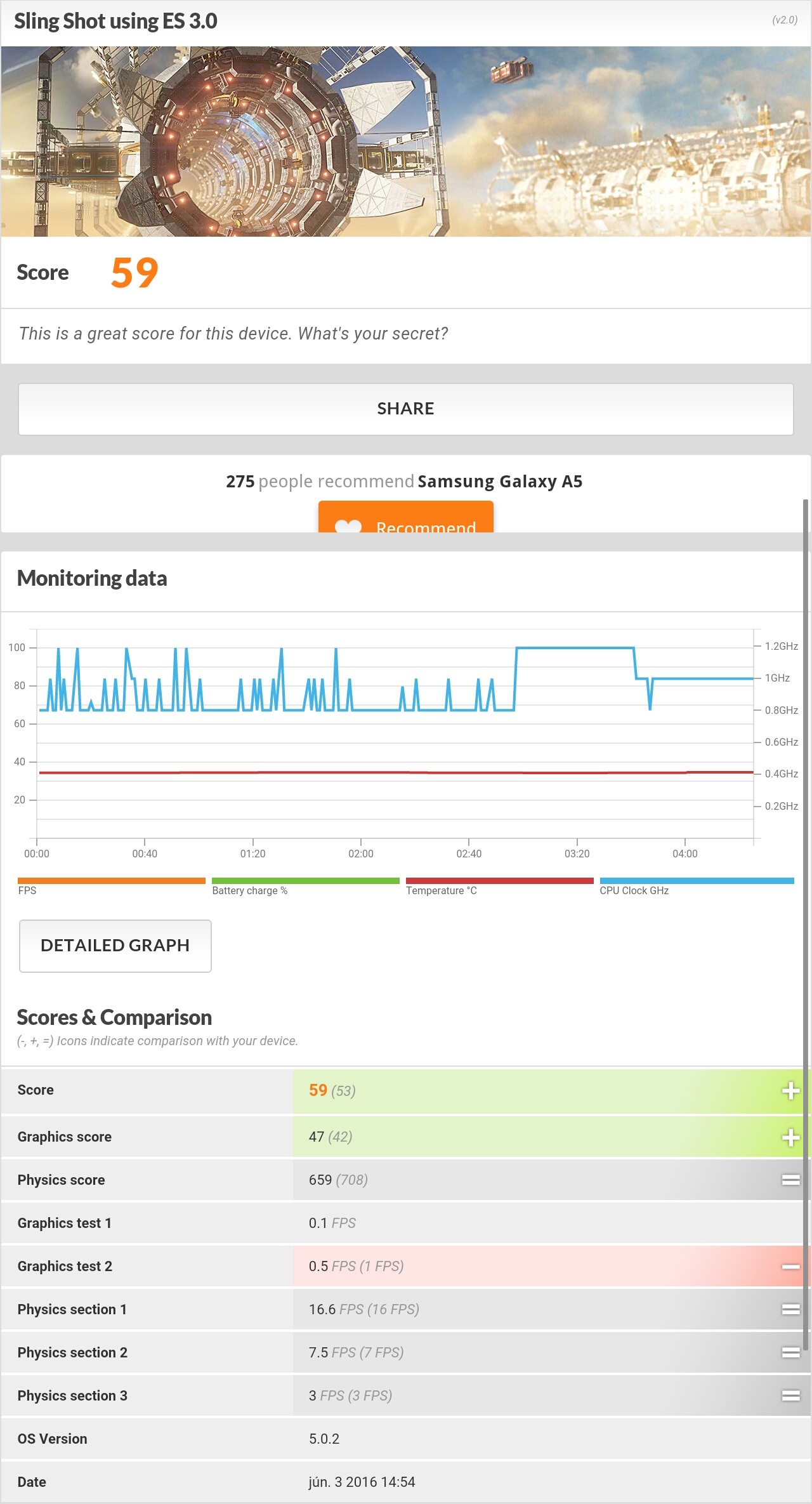Click the equals icon in Physics section 1 row
Viewport: 812px width, 1504px height.
(x=790, y=1309)
